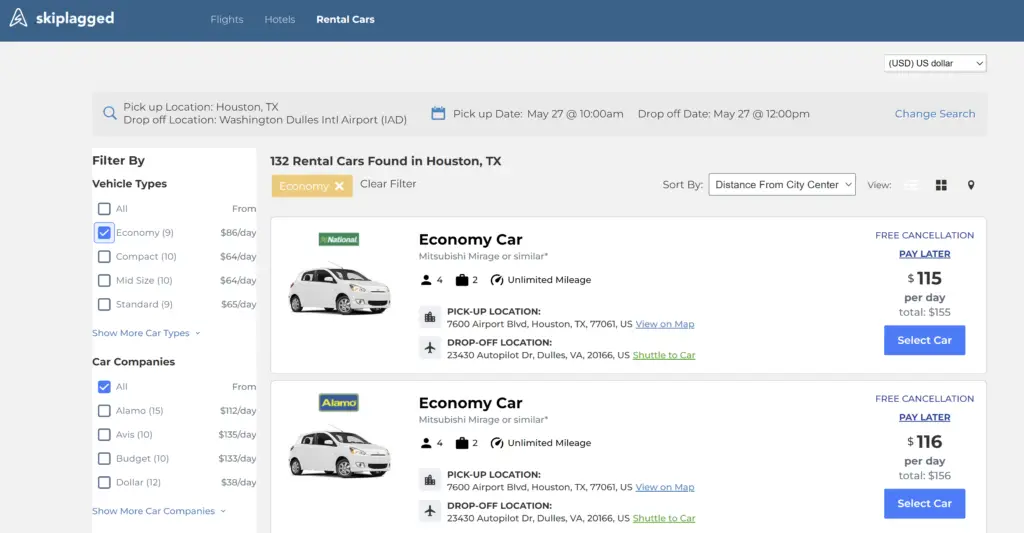The image size is (1024, 533).
Task: Click the '132 Rental Cars Found in Houston, TX' heading
Action: coord(385,161)
